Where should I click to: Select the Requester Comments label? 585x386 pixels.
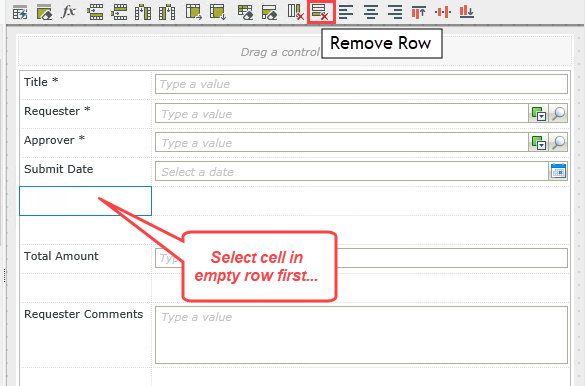click(84, 314)
